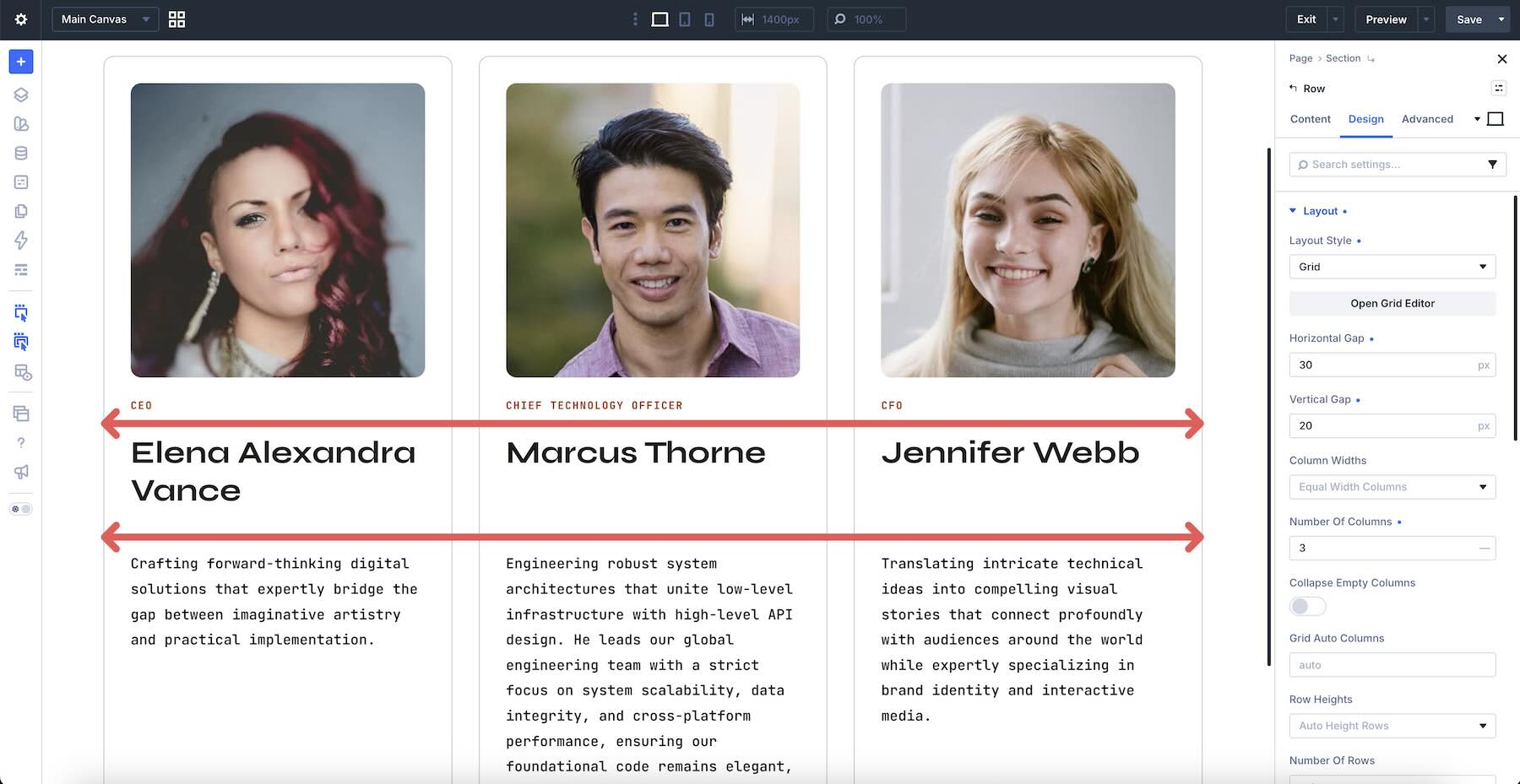Open the three-dot menu beside device icons
The image size is (1520, 784).
(x=635, y=19)
